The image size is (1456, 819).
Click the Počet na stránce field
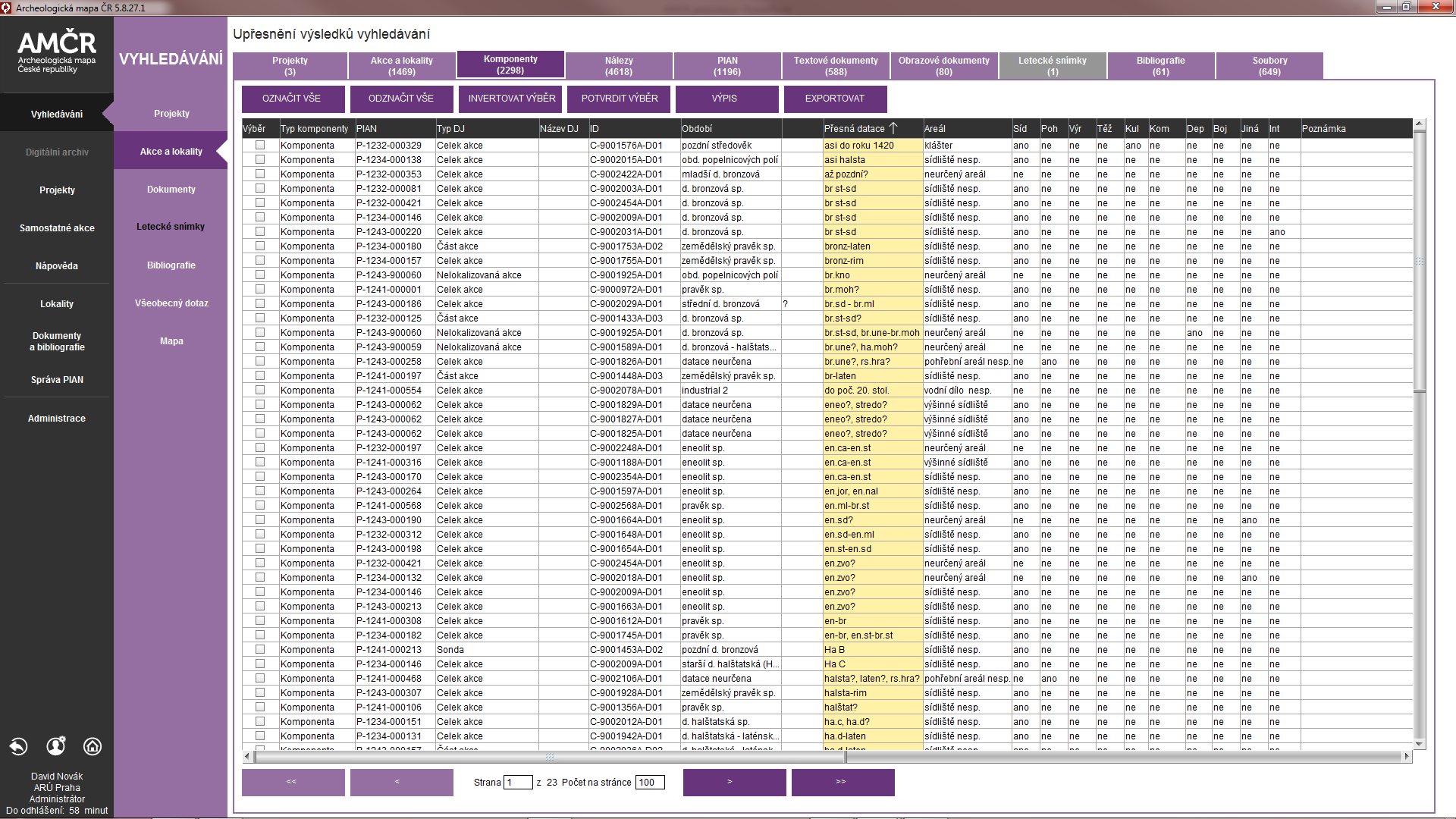coord(651,783)
